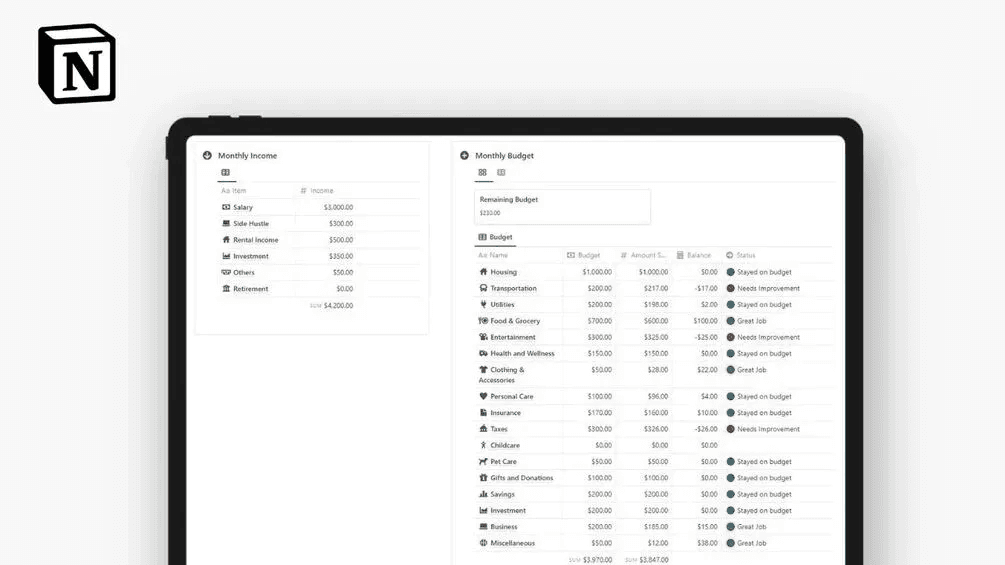Open the Balance column header menu
The height and width of the screenshot is (565, 1005).
coord(694,255)
